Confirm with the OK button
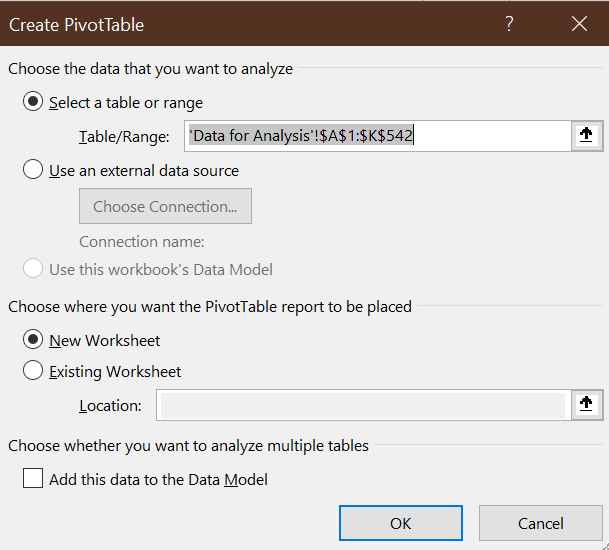The height and width of the screenshot is (550, 609). click(x=400, y=523)
